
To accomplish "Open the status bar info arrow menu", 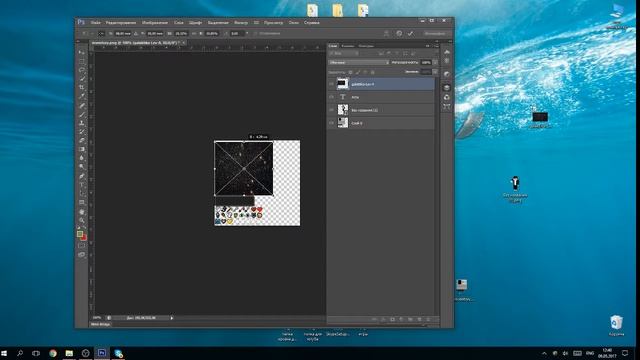I will tap(172, 318).
